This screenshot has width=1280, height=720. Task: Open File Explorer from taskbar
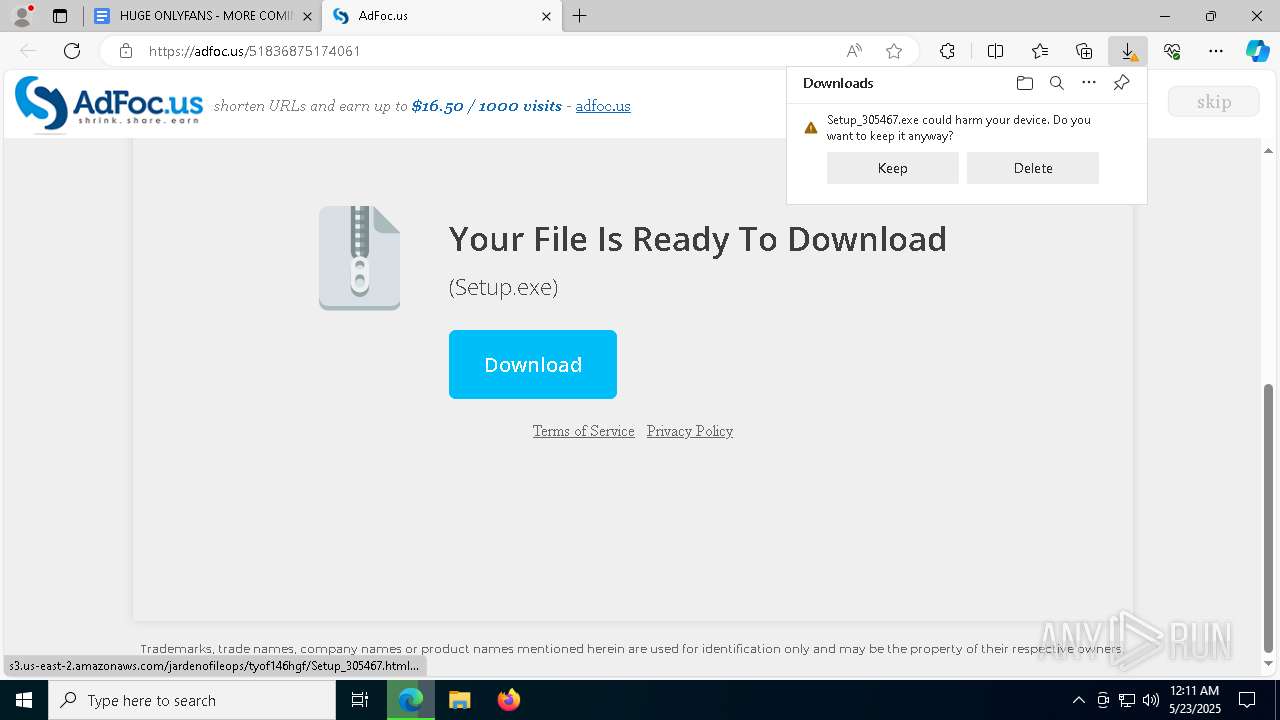pos(459,700)
